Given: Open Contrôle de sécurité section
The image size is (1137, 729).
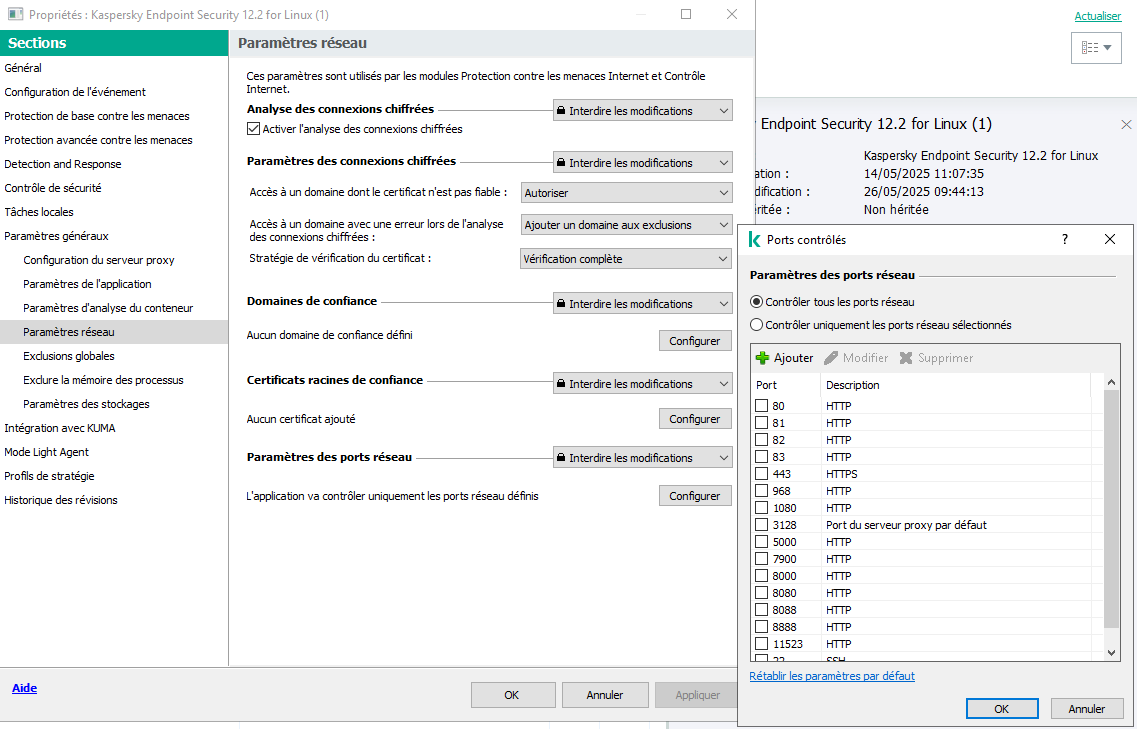Looking at the screenshot, I should (x=53, y=188).
